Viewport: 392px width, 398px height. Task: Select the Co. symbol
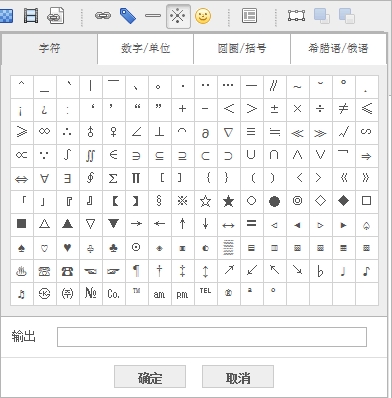113,293
